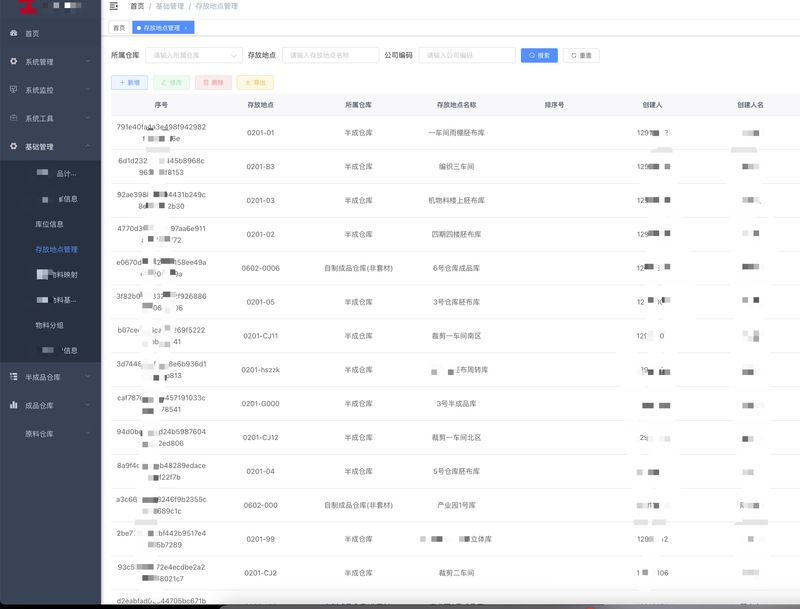Open 物料分组 in the sidebar

[49, 325]
